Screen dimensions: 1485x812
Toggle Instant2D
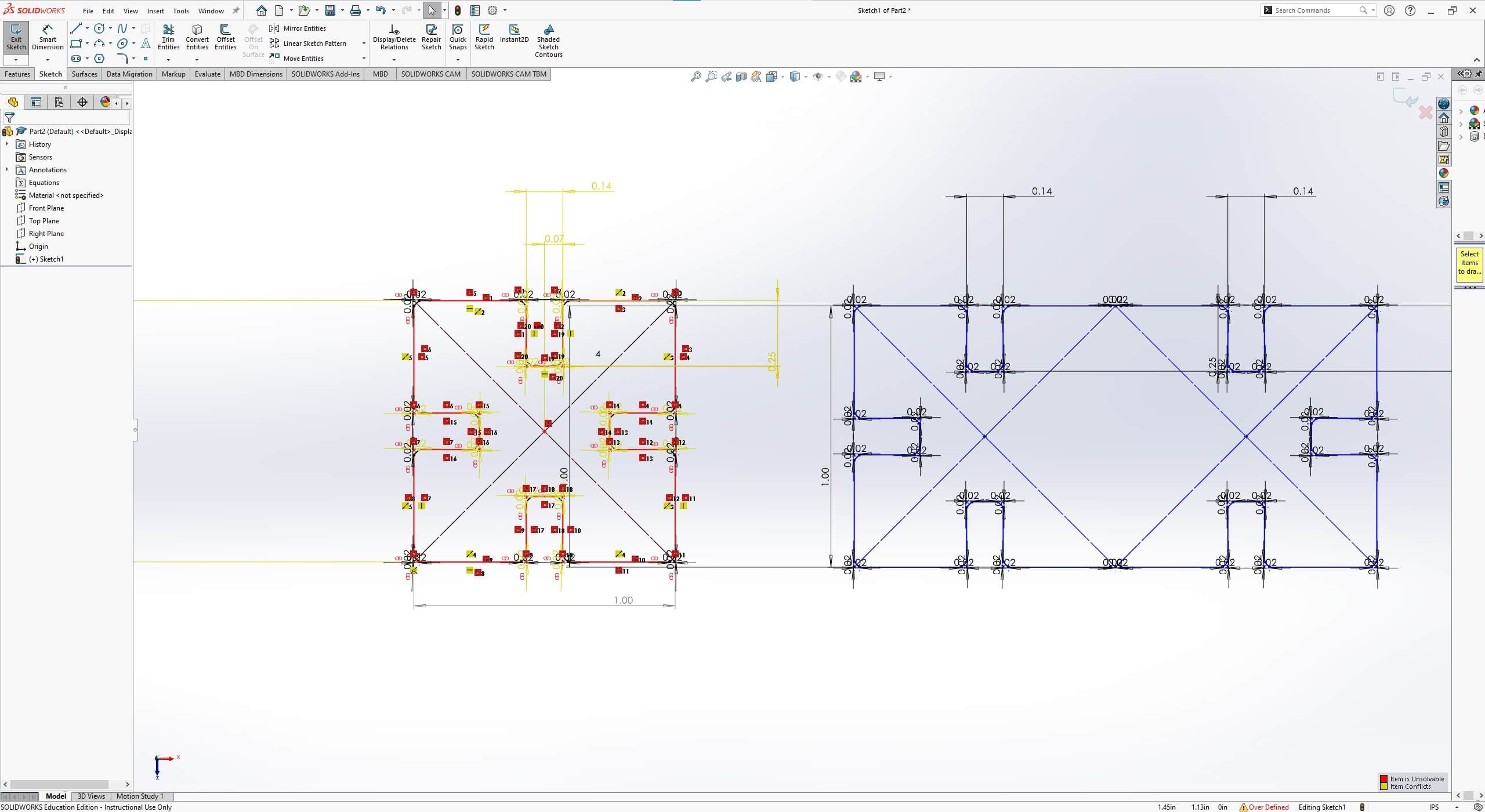tap(514, 34)
